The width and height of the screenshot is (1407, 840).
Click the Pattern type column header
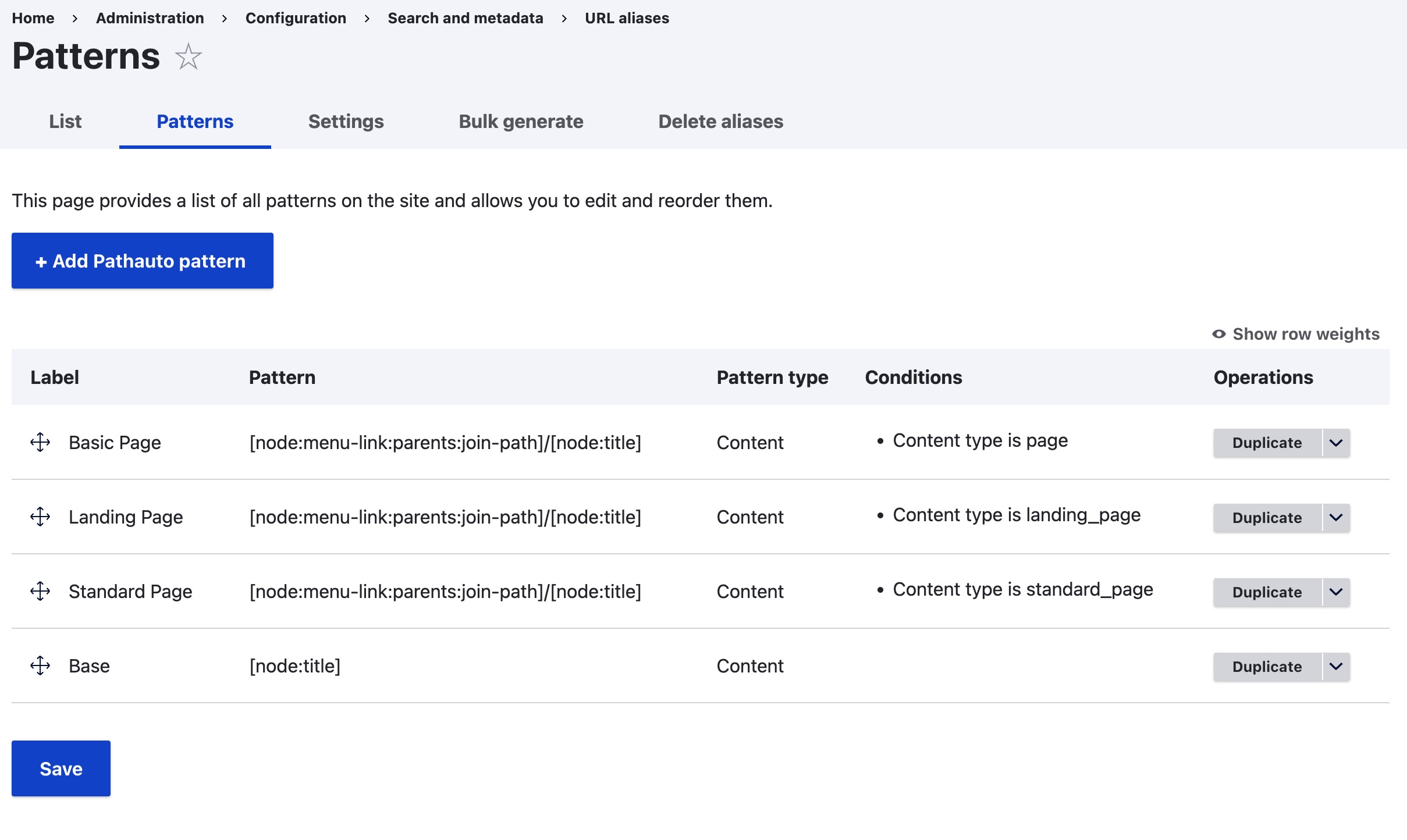(x=773, y=377)
